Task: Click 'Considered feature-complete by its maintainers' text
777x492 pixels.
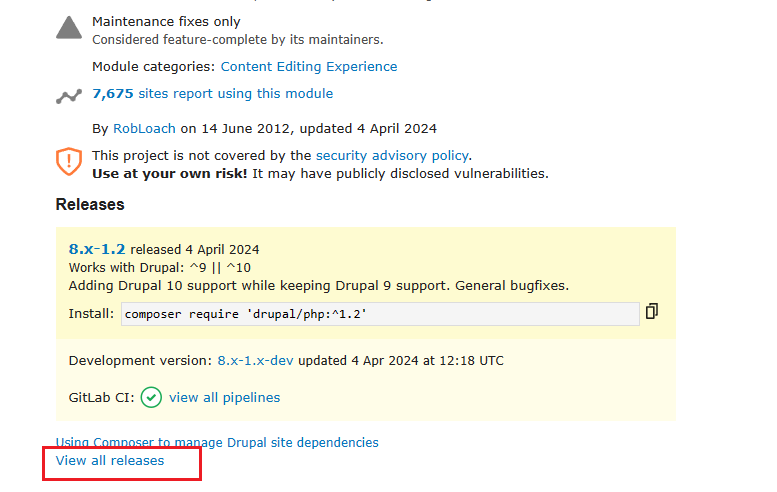Action: [238, 40]
